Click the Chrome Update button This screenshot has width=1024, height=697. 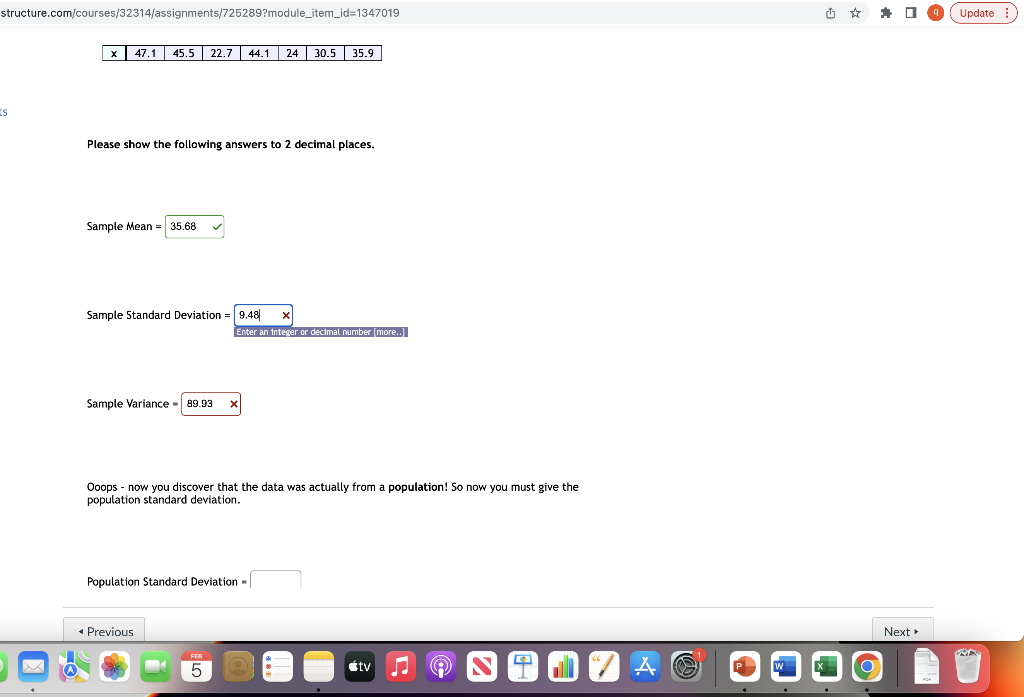click(x=984, y=13)
